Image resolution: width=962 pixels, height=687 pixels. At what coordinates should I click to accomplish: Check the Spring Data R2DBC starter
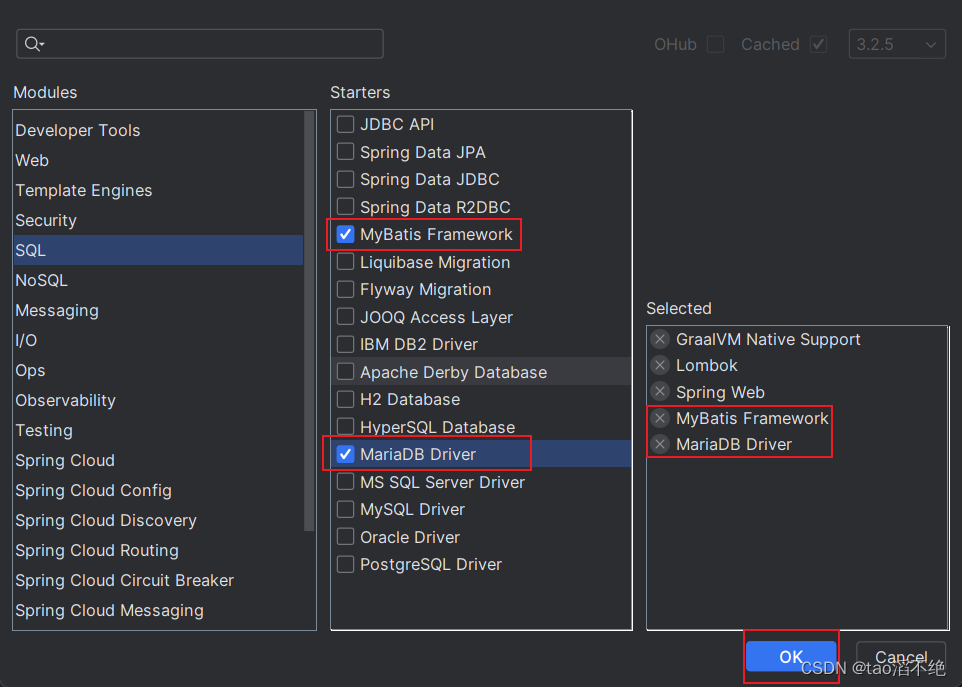pos(345,207)
